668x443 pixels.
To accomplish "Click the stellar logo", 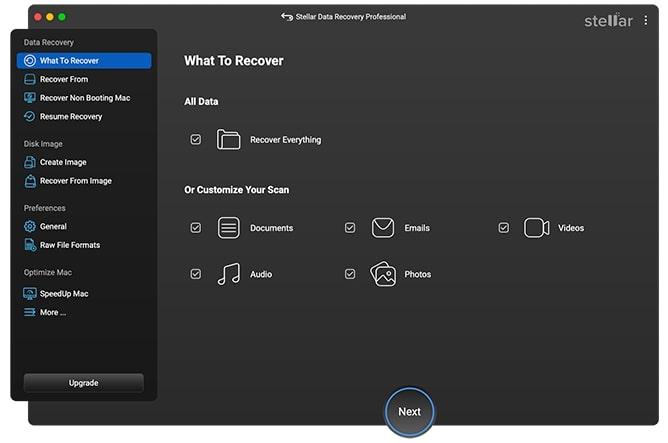I will pyautogui.click(x=608, y=20).
